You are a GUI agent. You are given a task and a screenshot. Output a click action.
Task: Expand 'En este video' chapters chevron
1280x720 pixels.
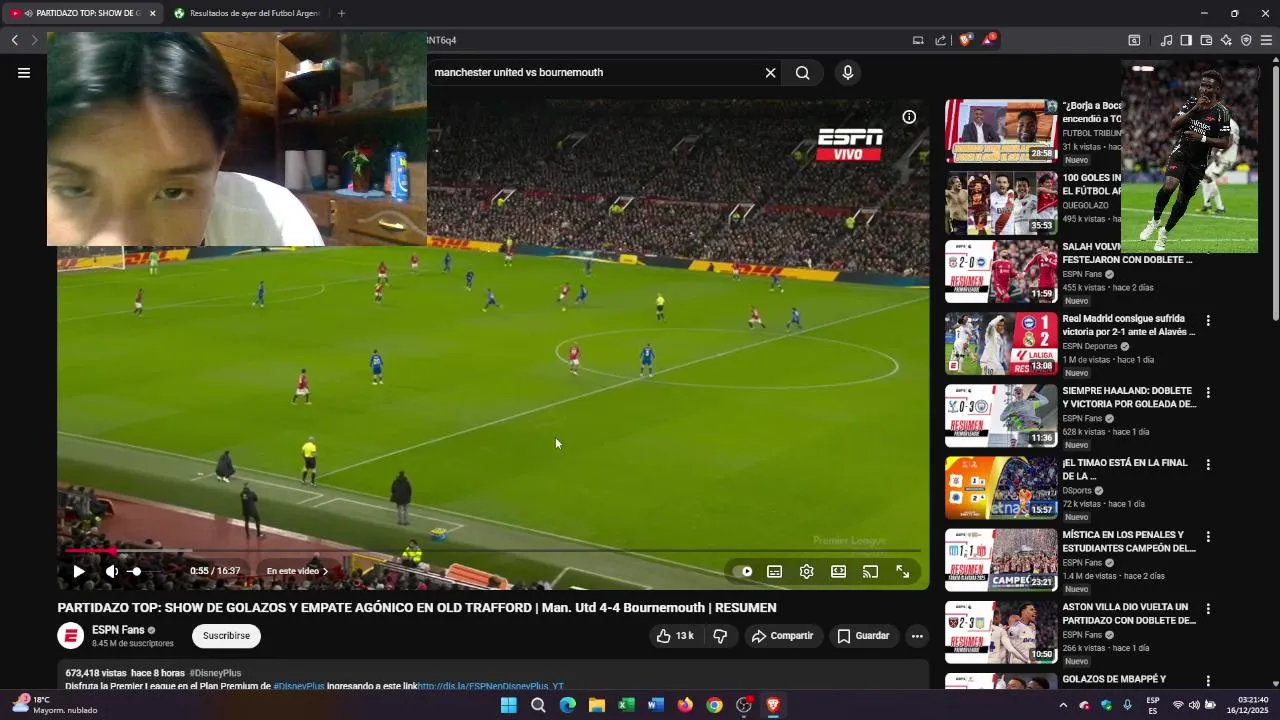tap(325, 571)
